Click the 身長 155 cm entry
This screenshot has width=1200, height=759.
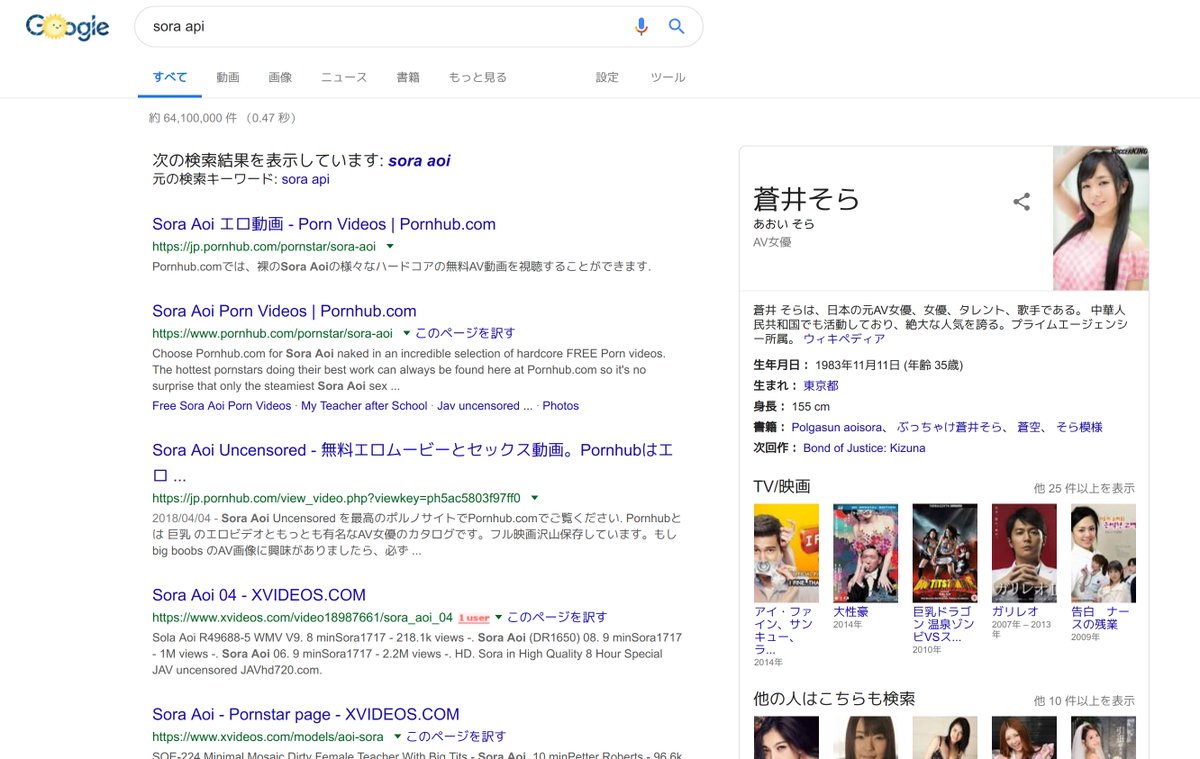click(x=792, y=407)
